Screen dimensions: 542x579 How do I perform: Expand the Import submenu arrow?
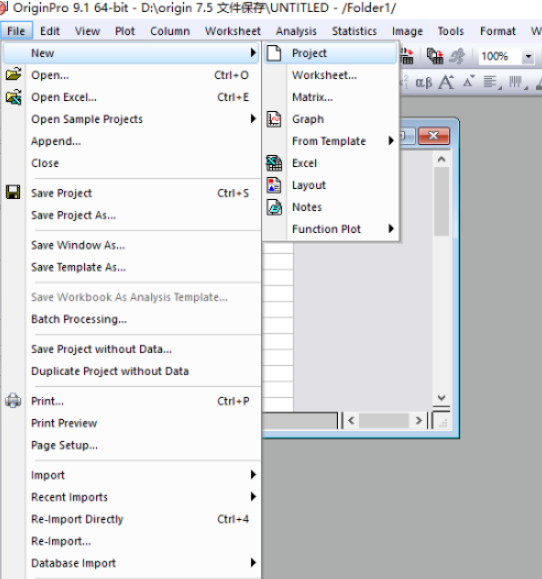pos(253,474)
